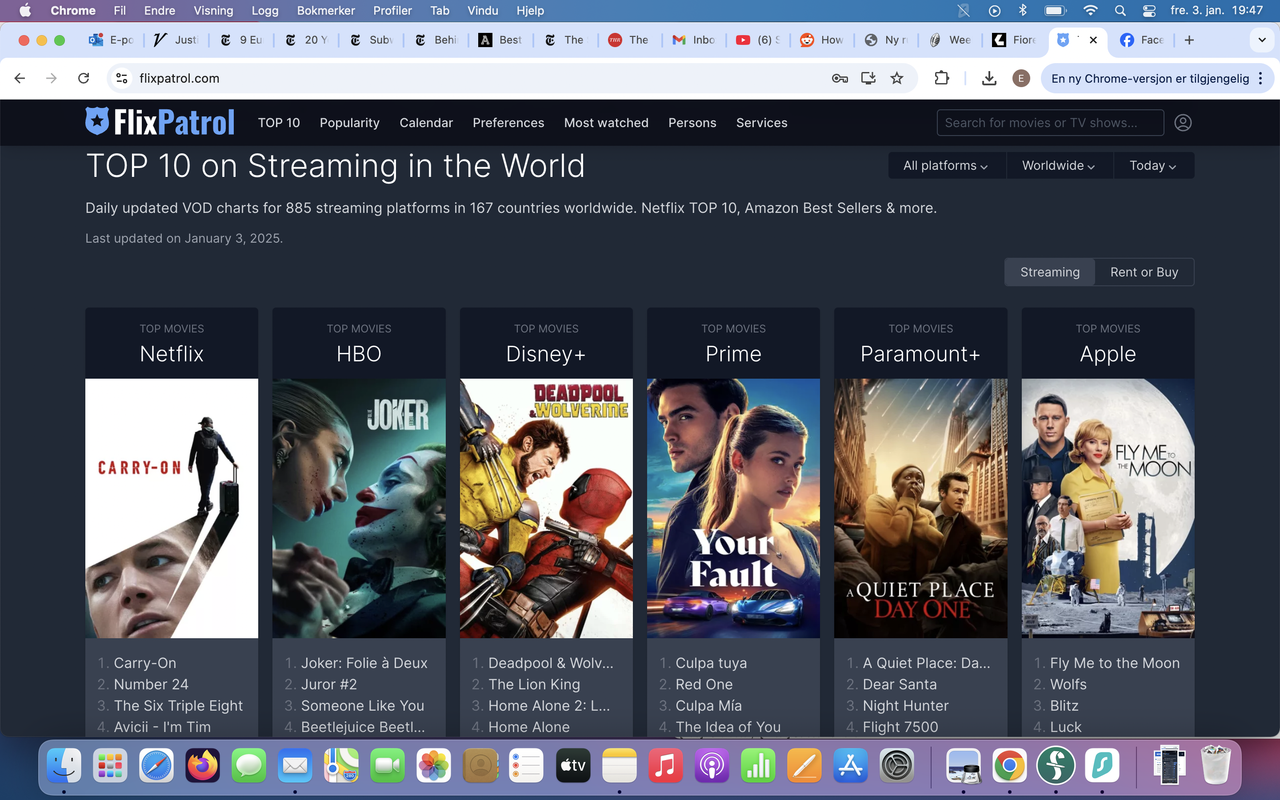Image resolution: width=1280 pixels, height=800 pixels.
Task: Go to the Persons nav item
Action: click(692, 123)
